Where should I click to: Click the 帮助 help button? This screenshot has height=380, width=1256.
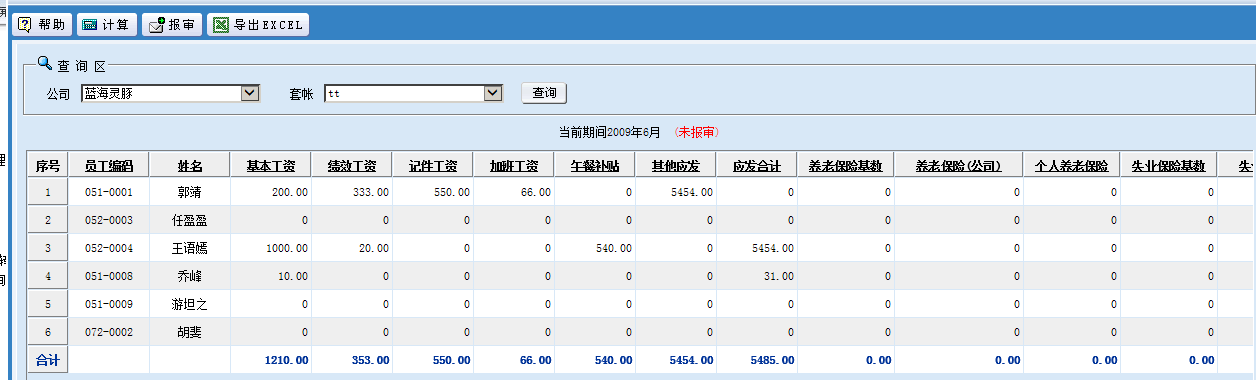(42, 25)
